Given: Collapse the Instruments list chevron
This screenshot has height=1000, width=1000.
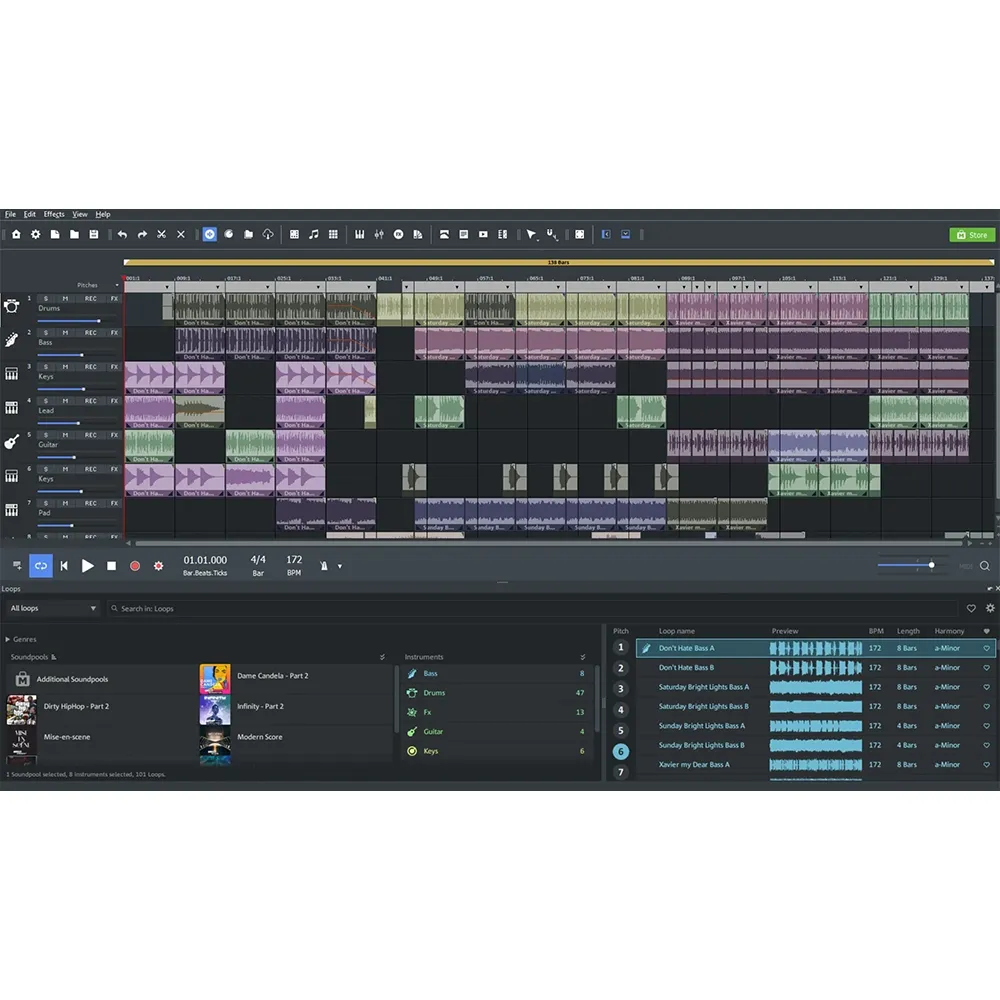Looking at the screenshot, I should [582, 657].
